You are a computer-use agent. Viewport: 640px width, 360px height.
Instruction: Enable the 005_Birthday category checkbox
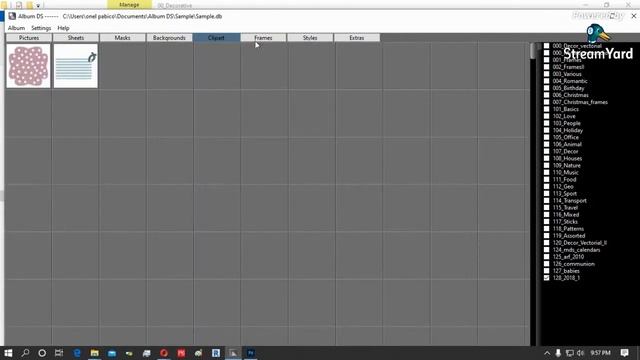[547, 88]
